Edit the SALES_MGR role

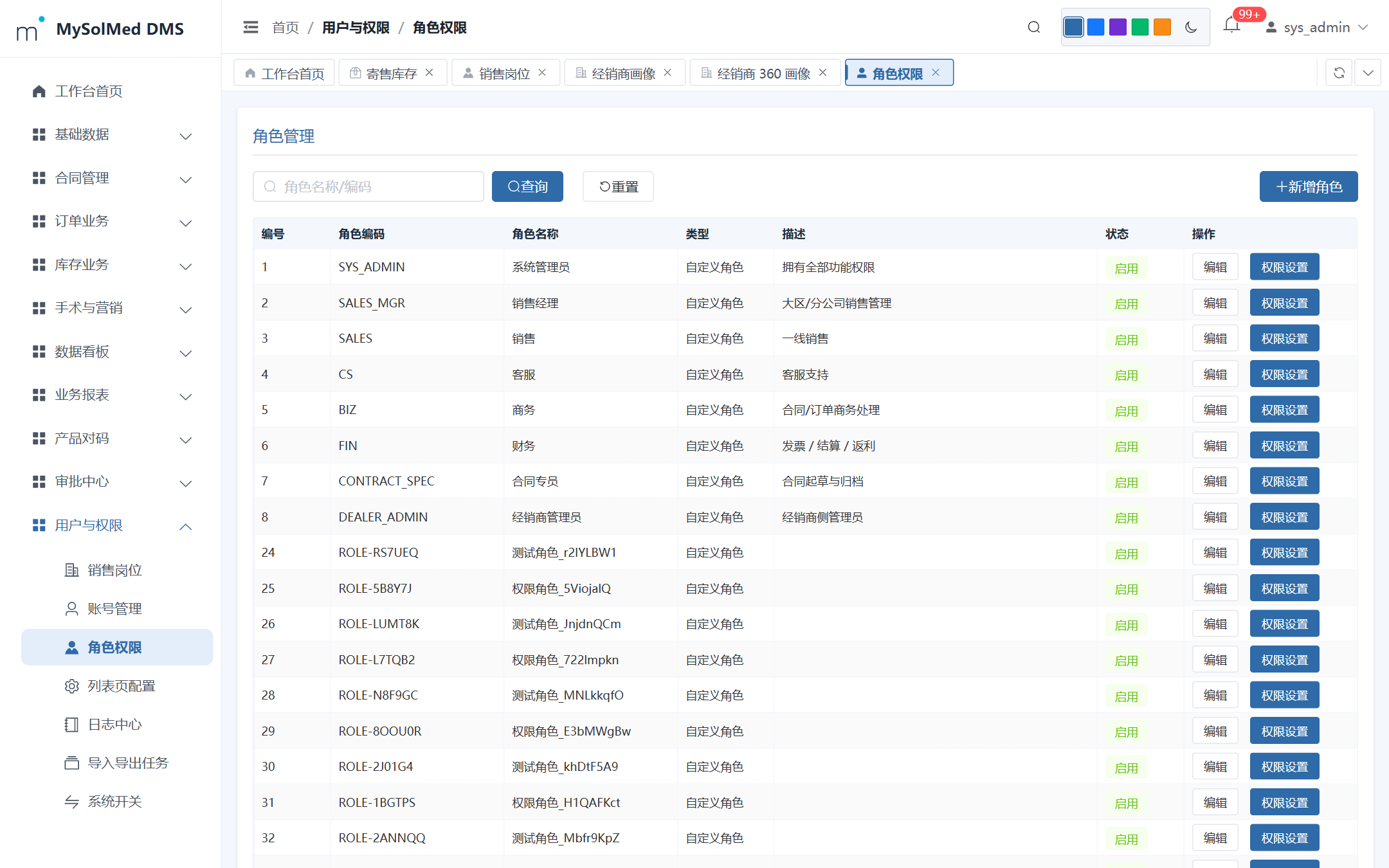coord(1215,303)
